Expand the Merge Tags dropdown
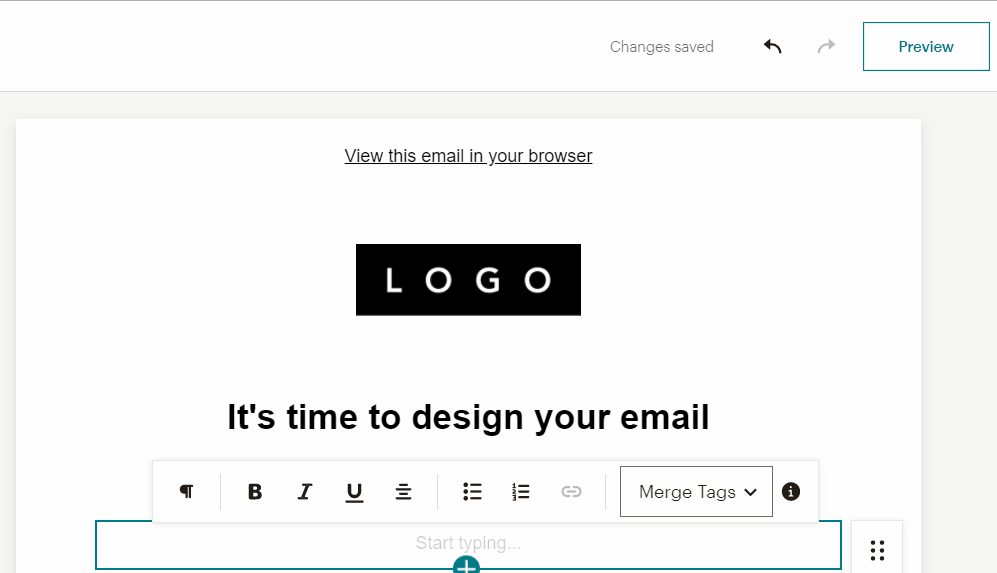The image size is (997, 573). (696, 492)
